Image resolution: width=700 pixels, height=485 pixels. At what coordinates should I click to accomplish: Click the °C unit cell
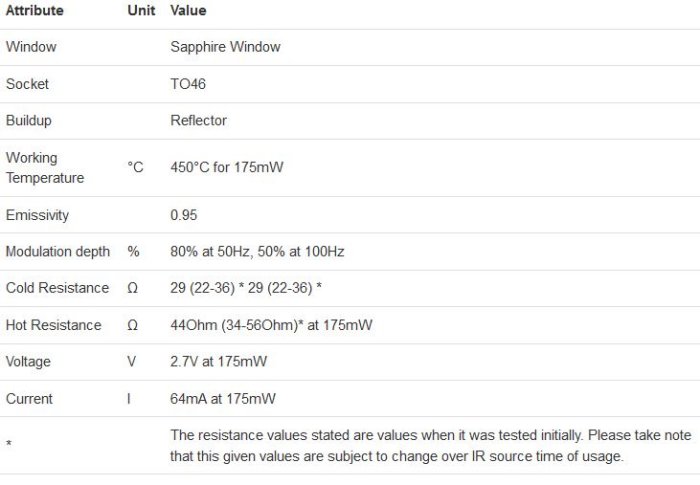click(x=136, y=167)
